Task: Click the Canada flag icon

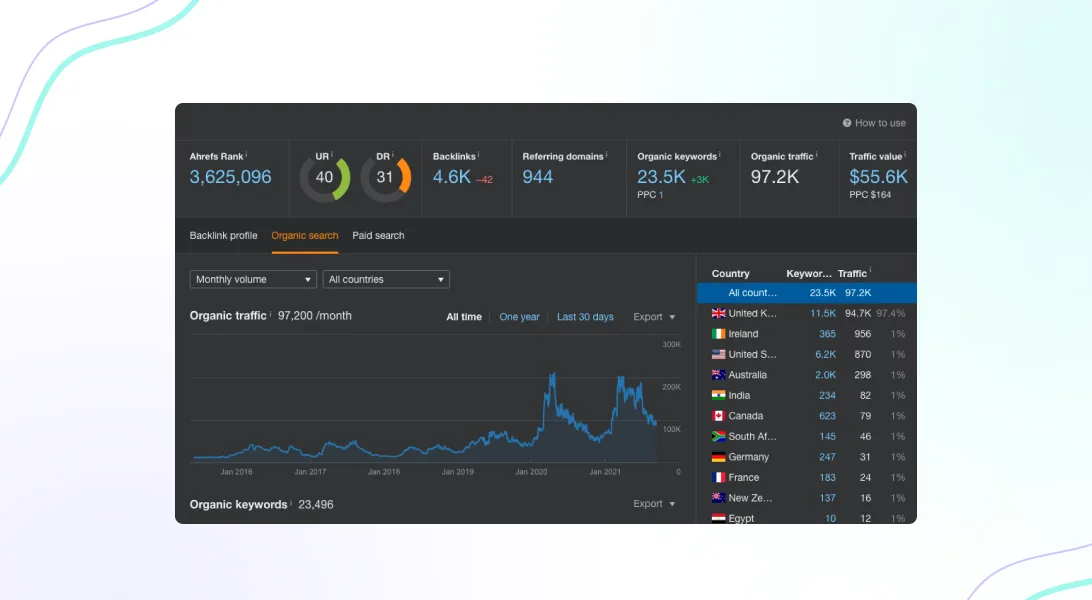Action: (718, 416)
